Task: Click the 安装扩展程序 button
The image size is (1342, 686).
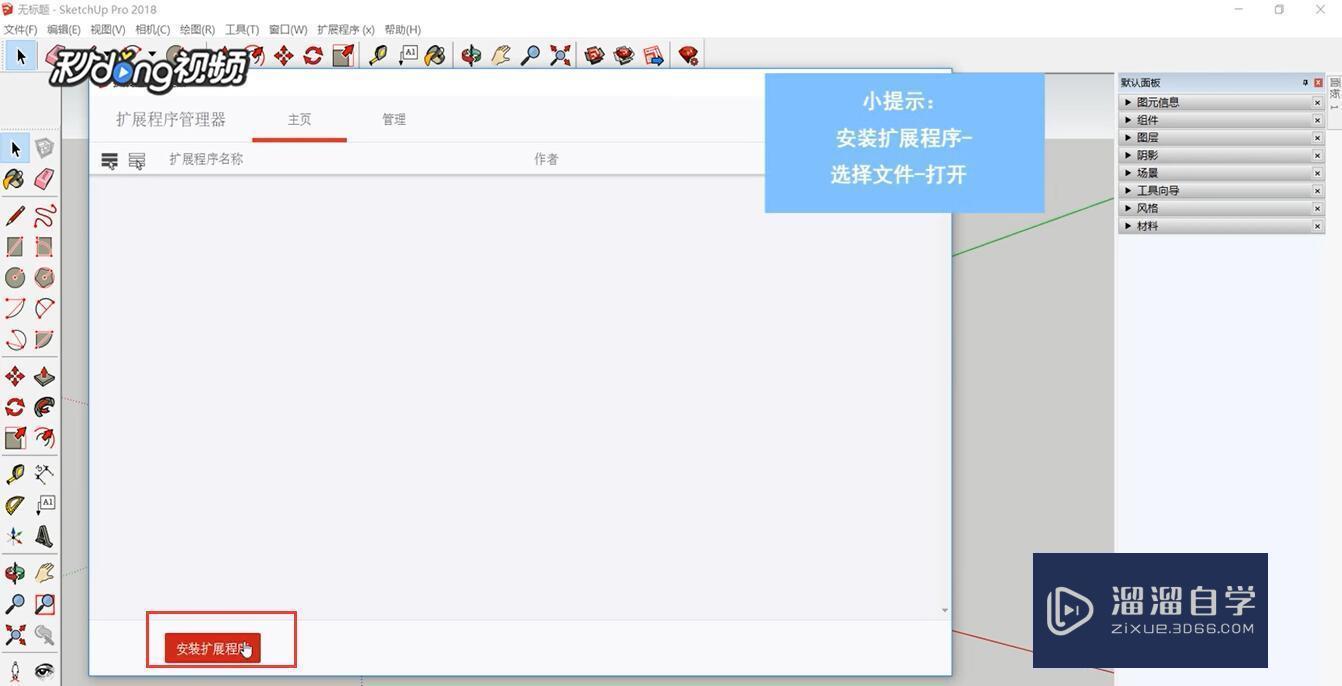Action: [x=213, y=648]
